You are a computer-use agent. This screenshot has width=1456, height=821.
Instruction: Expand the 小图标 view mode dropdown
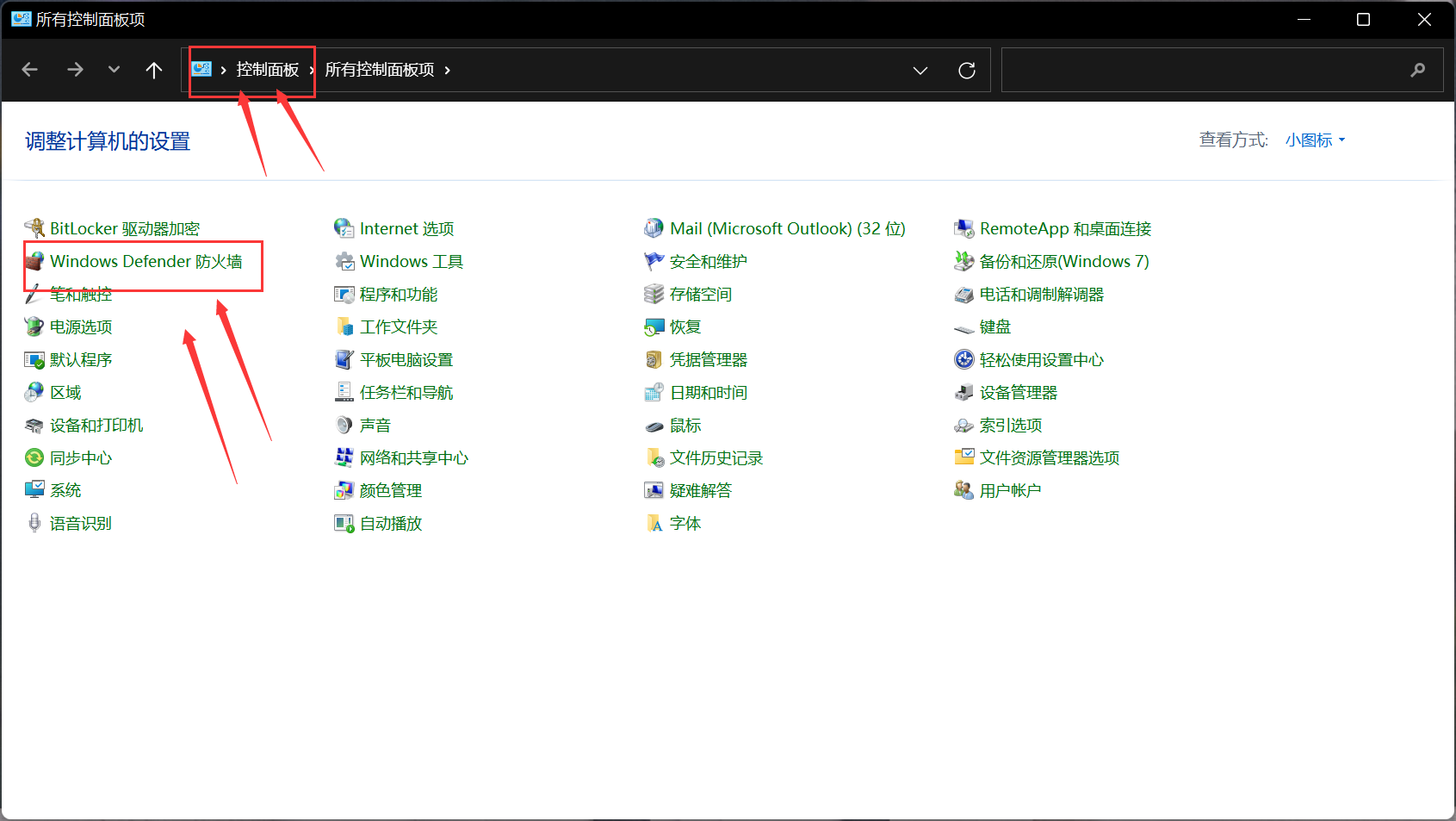pyautogui.click(x=1315, y=140)
